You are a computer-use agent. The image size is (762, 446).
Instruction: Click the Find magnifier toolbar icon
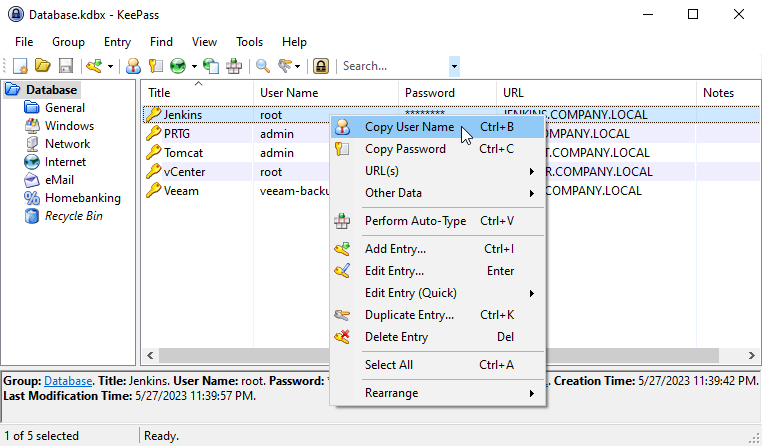coord(263,66)
